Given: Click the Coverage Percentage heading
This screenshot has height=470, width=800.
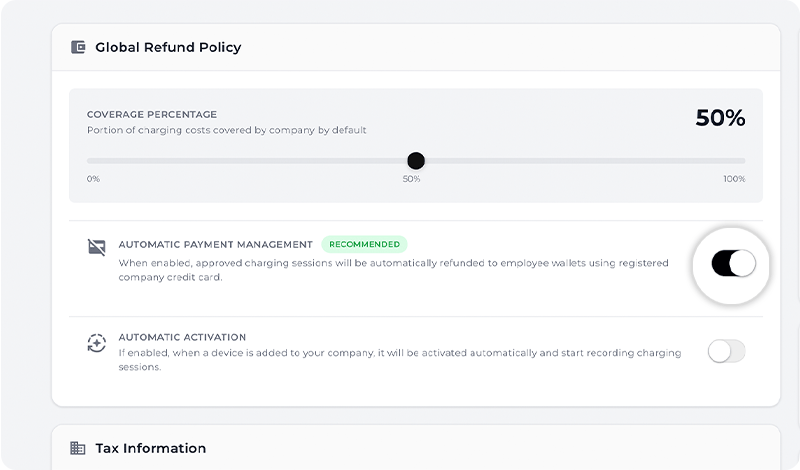Looking at the screenshot, I should (x=152, y=115).
